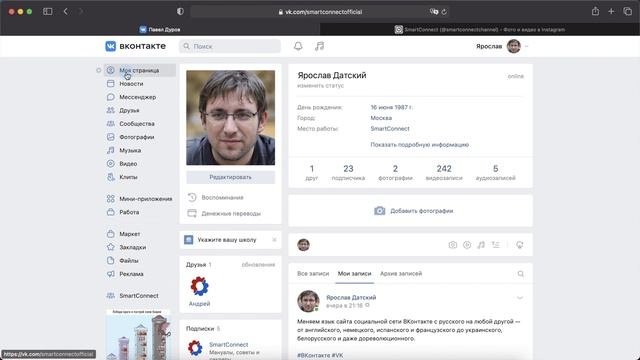The height and width of the screenshot is (360, 640).
Task: Open the post options chevron
Action: point(520,298)
